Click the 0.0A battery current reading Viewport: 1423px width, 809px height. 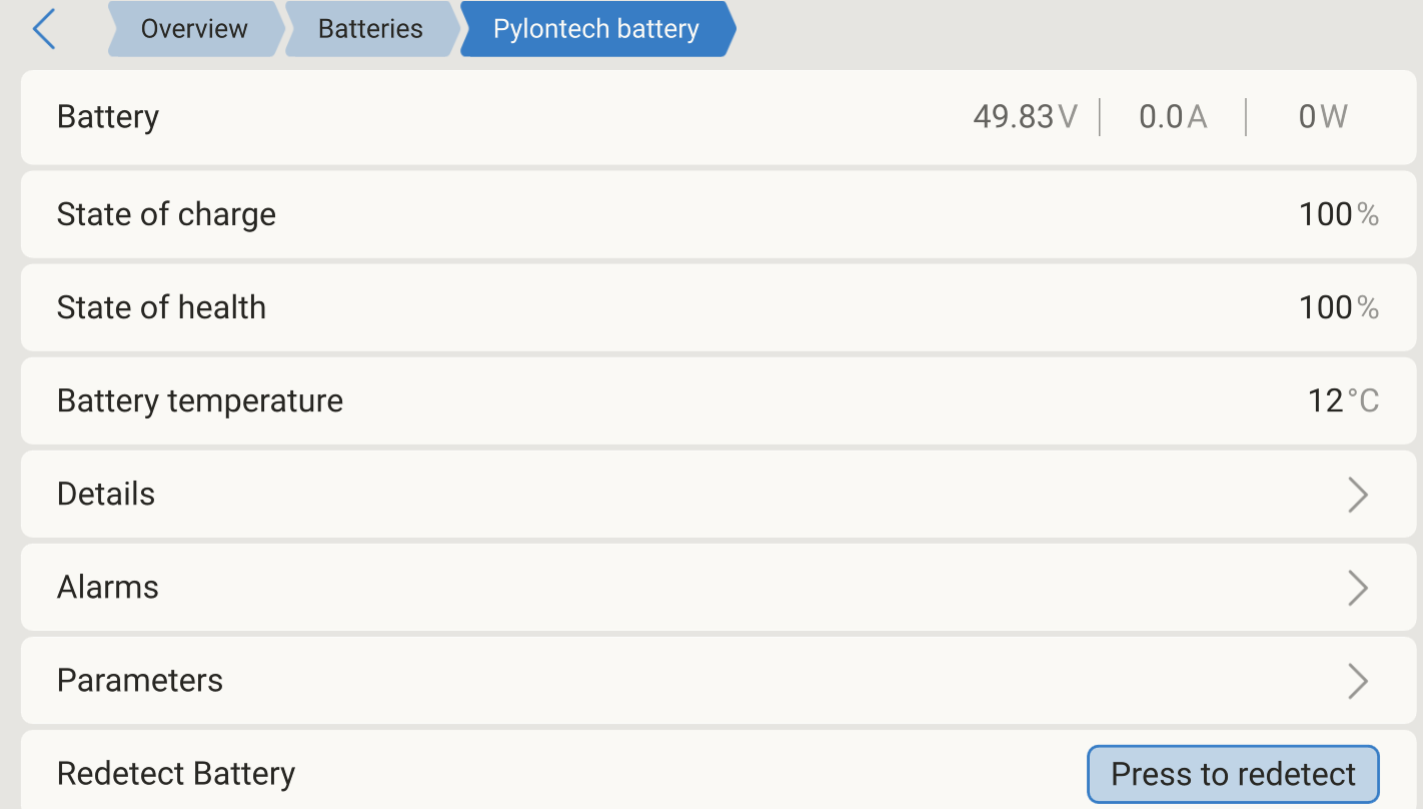(x=1173, y=117)
